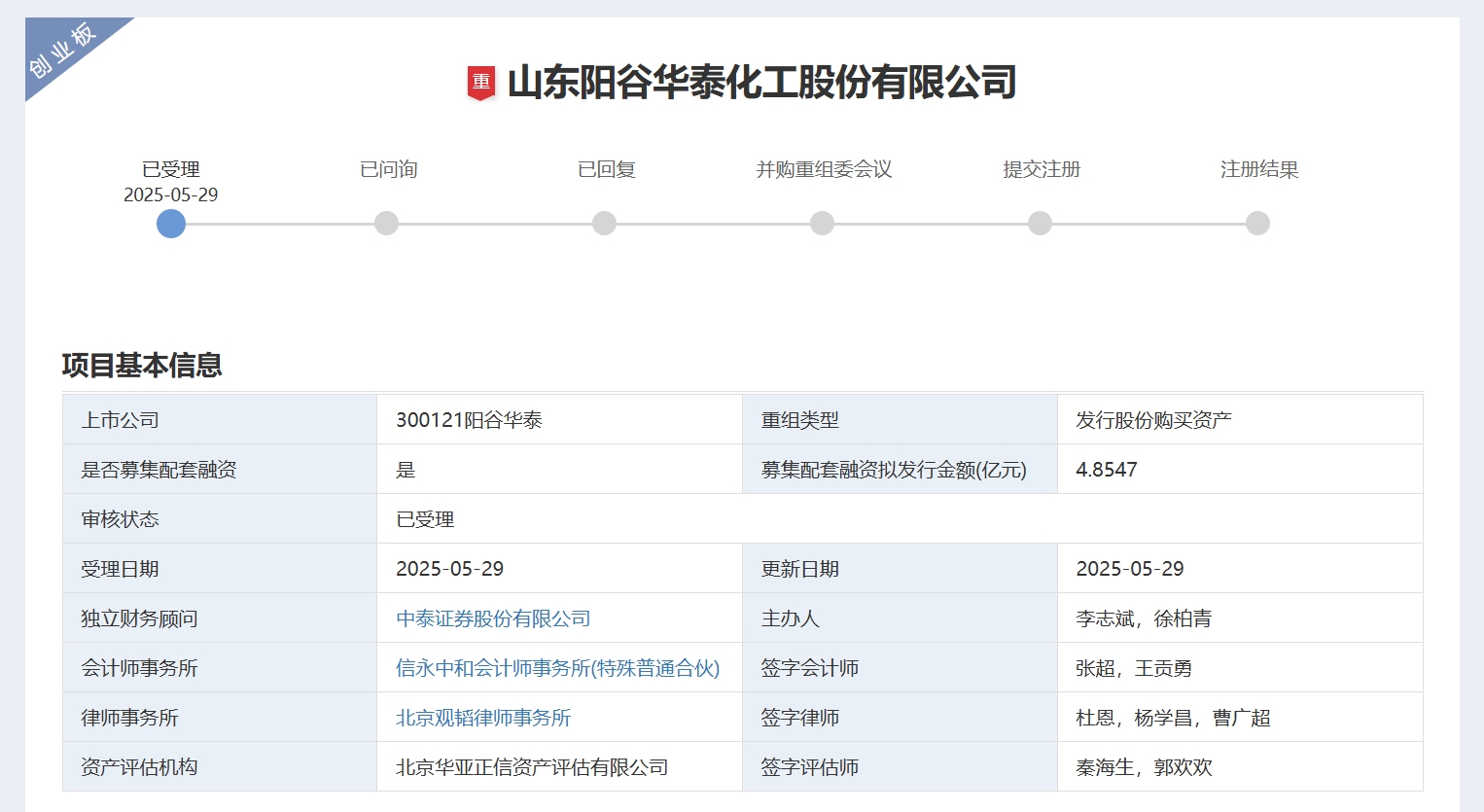The image size is (1484, 812).
Task: Select the 提交注册 progress marker dot
Action: click(x=1041, y=224)
